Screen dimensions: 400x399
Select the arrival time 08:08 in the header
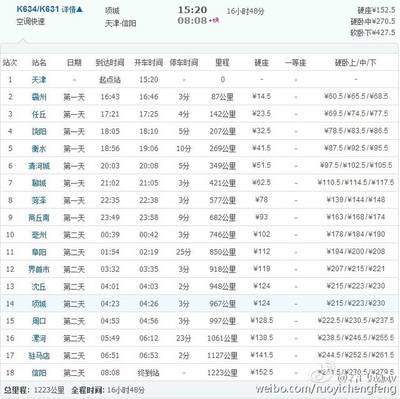click(x=192, y=21)
